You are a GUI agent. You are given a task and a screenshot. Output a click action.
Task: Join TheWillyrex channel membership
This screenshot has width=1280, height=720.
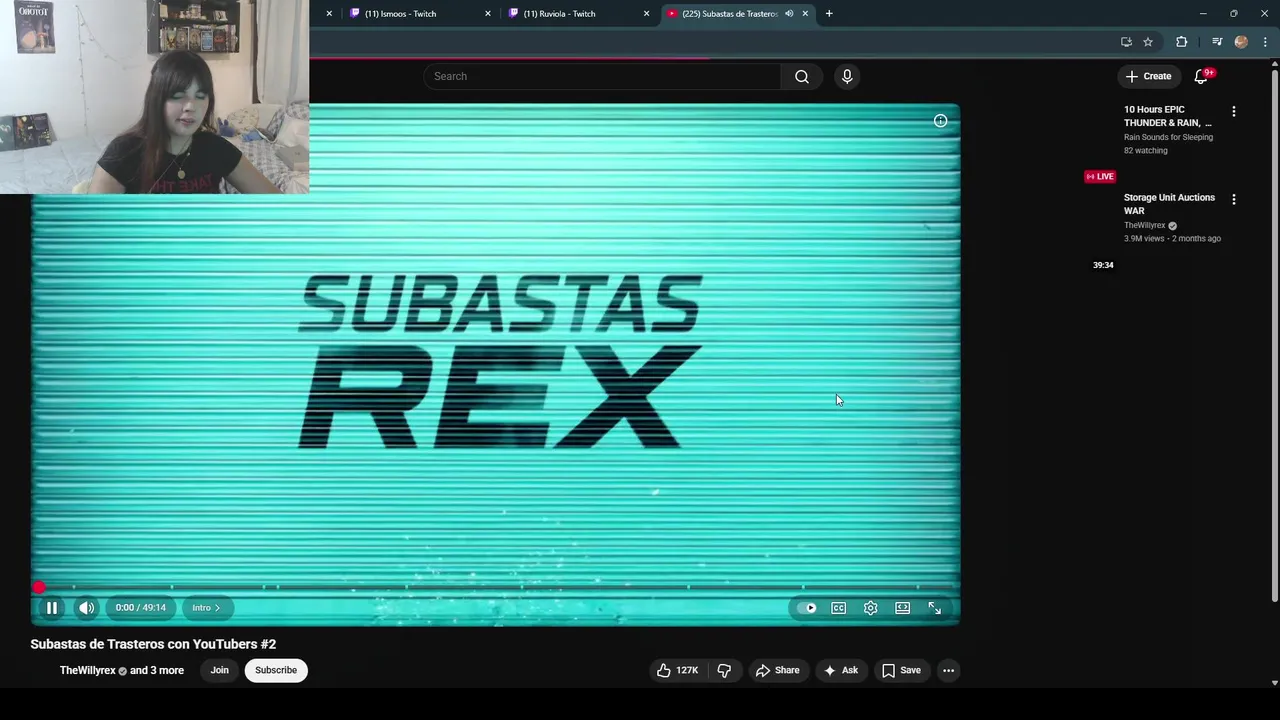pyautogui.click(x=220, y=670)
